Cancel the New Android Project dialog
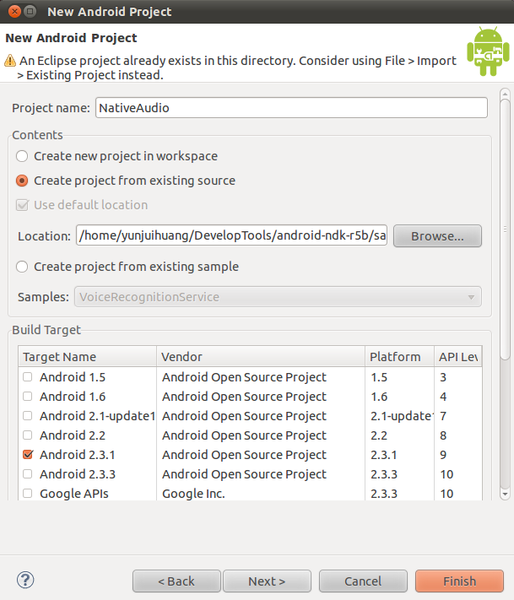 coord(363,581)
